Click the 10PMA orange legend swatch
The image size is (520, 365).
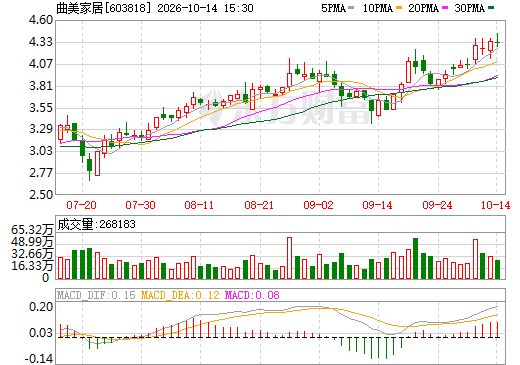point(399,8)
